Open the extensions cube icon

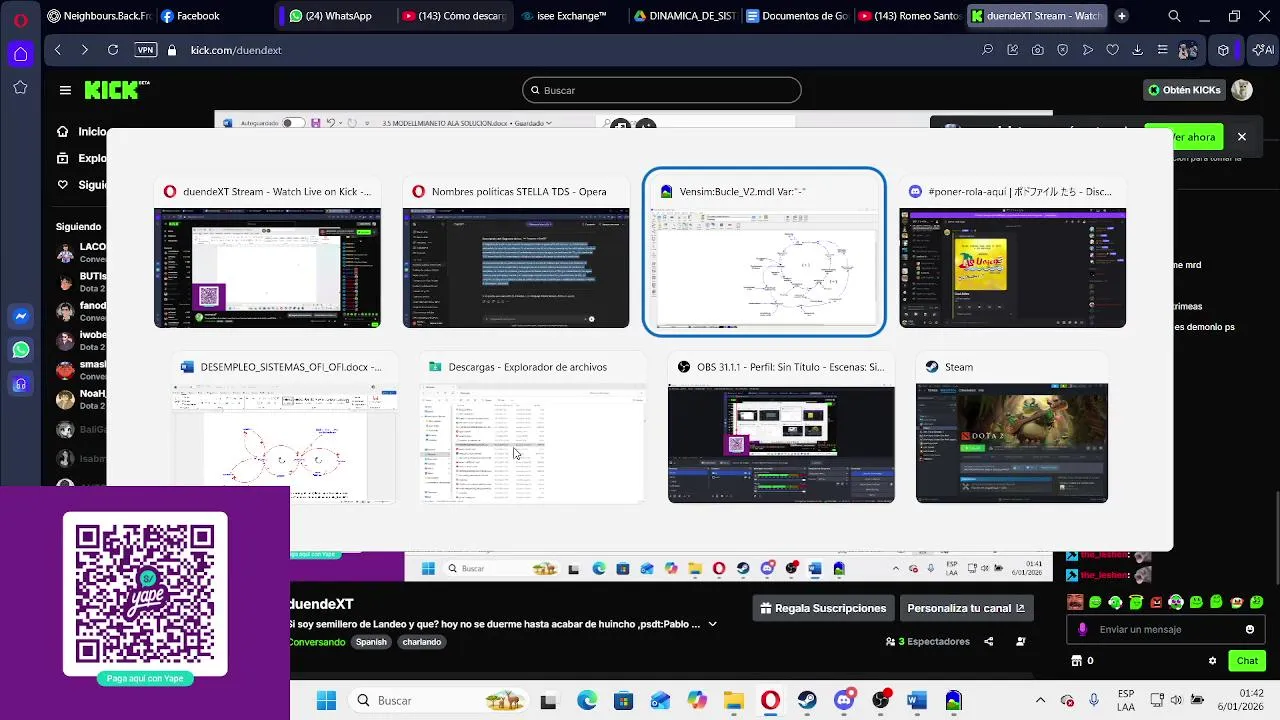point(1223,50)
